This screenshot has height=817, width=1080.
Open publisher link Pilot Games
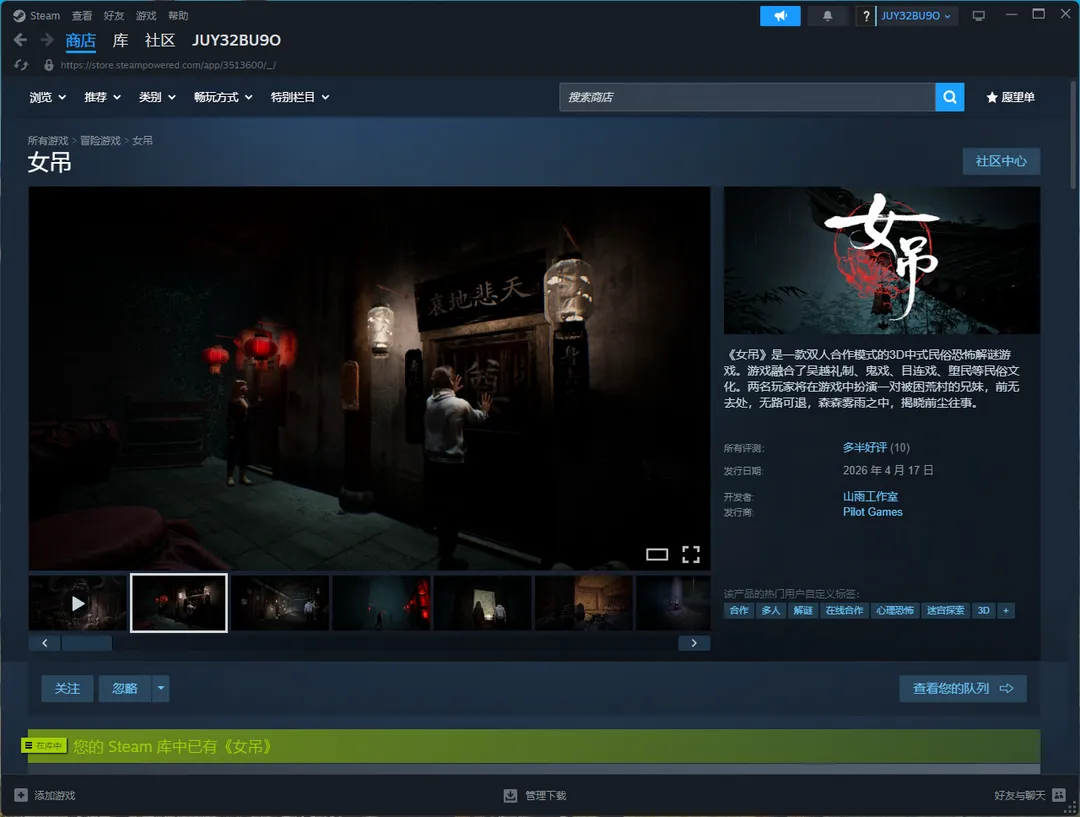point(872,512)
